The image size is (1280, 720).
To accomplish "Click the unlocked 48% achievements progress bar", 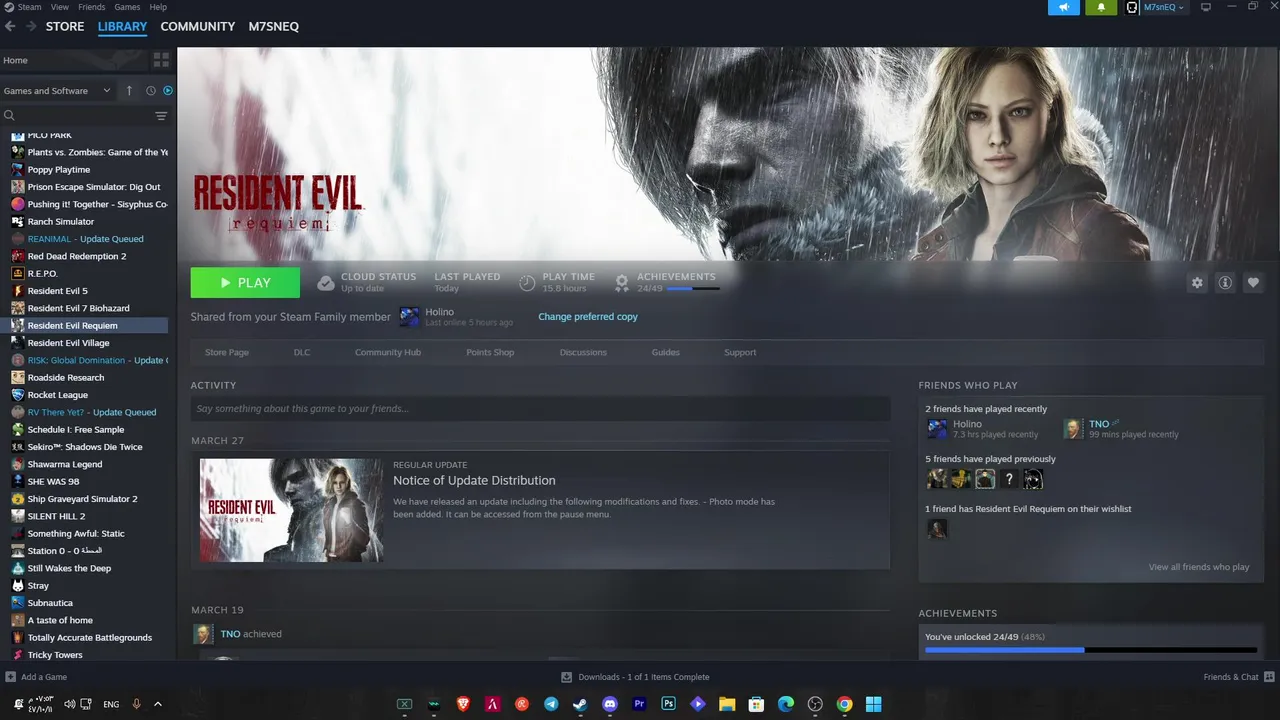I will coord(1090,650).
